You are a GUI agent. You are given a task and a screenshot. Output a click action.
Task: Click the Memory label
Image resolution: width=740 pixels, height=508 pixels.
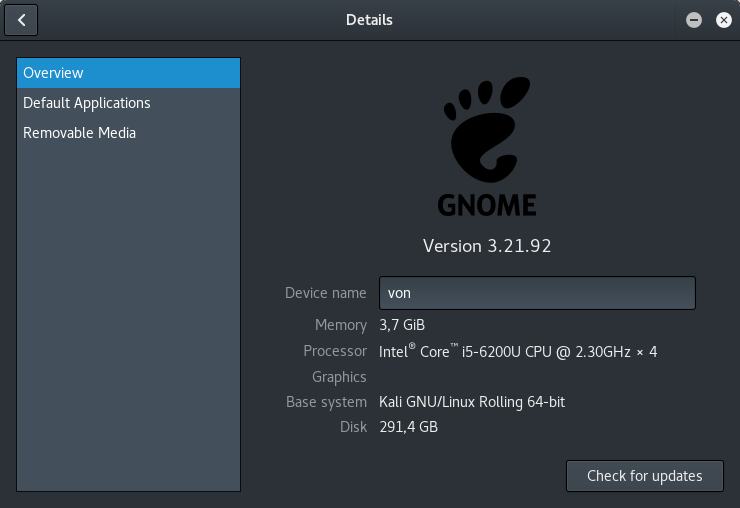[341, 325]
